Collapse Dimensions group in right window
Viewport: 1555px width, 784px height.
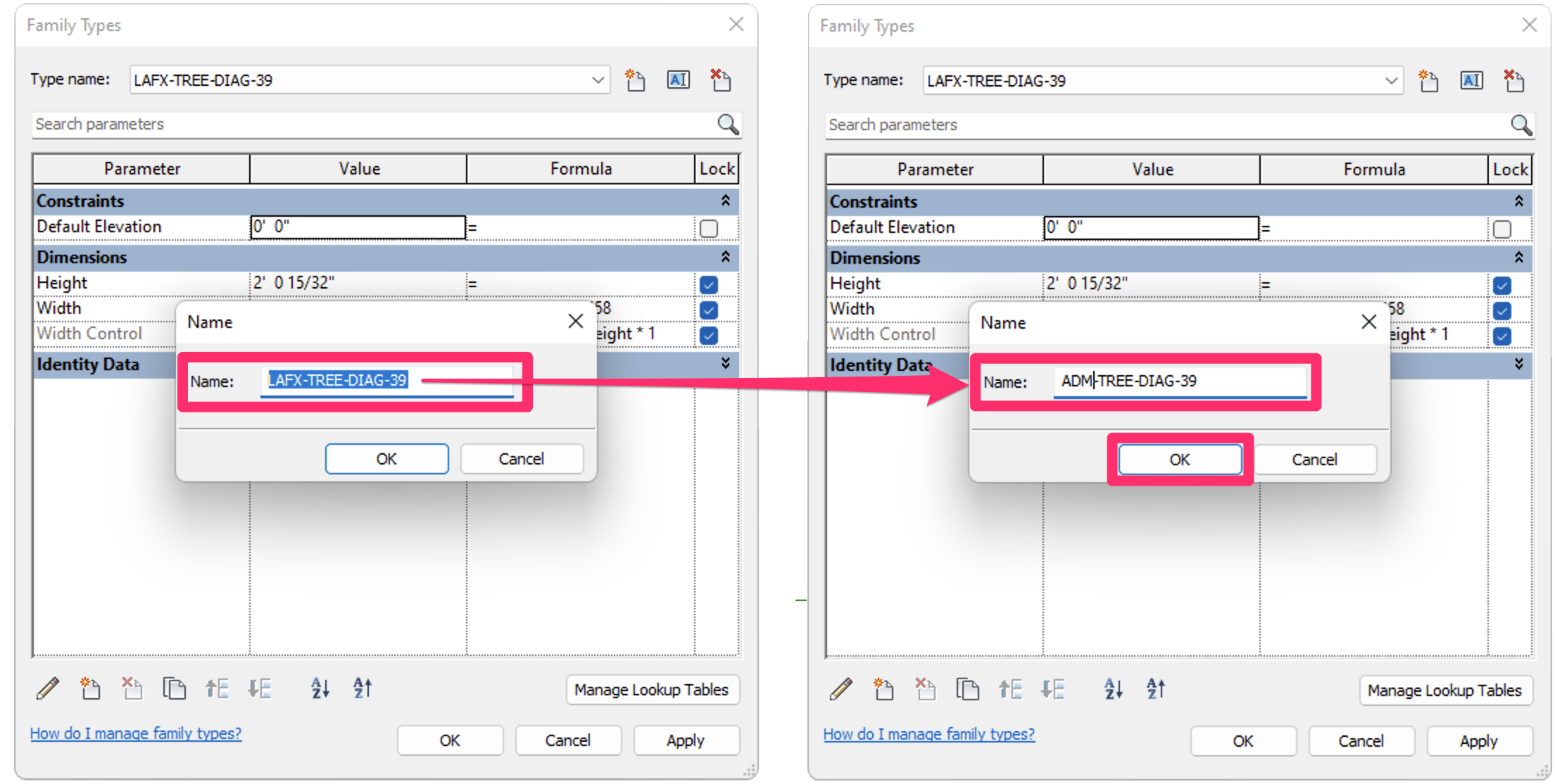tap(1518, 258)
